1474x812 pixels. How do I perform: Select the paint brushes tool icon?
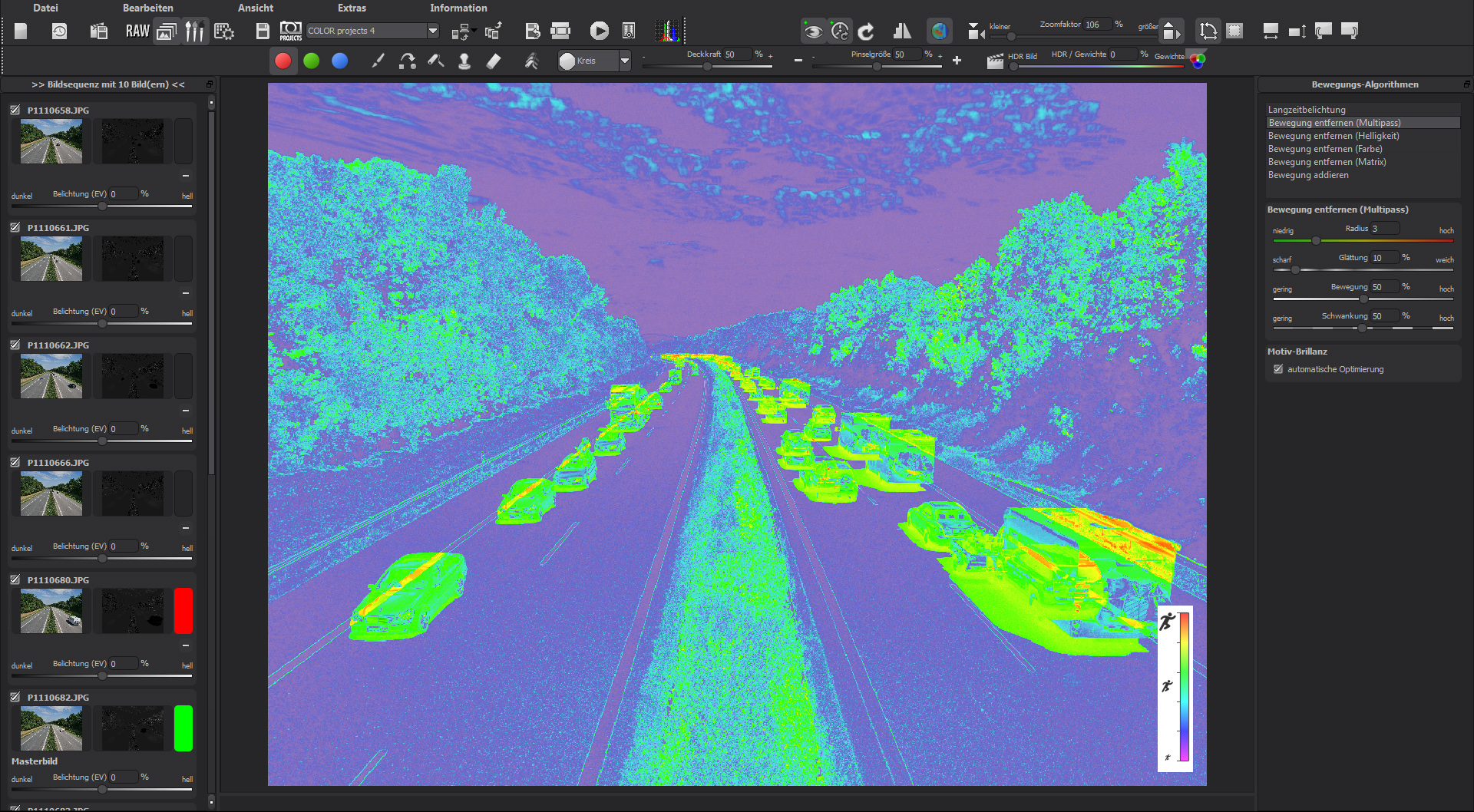(195, 31)
